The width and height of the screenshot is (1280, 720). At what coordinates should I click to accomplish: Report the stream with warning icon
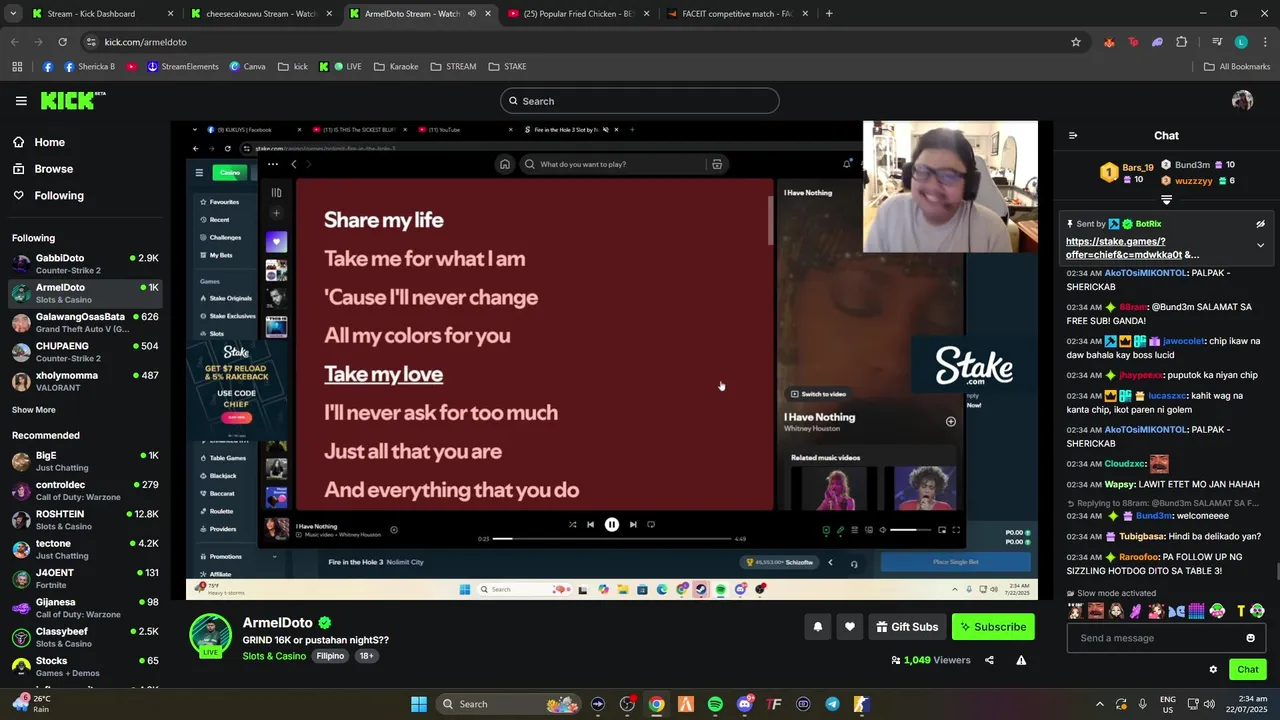[1021, 660]
